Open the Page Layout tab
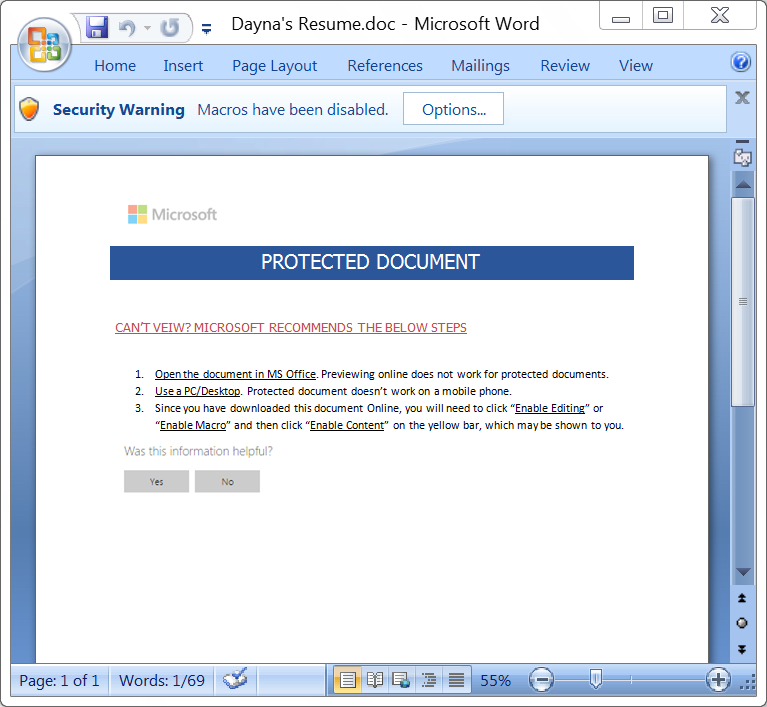The image size is (767, 707). tap(274, 66)
